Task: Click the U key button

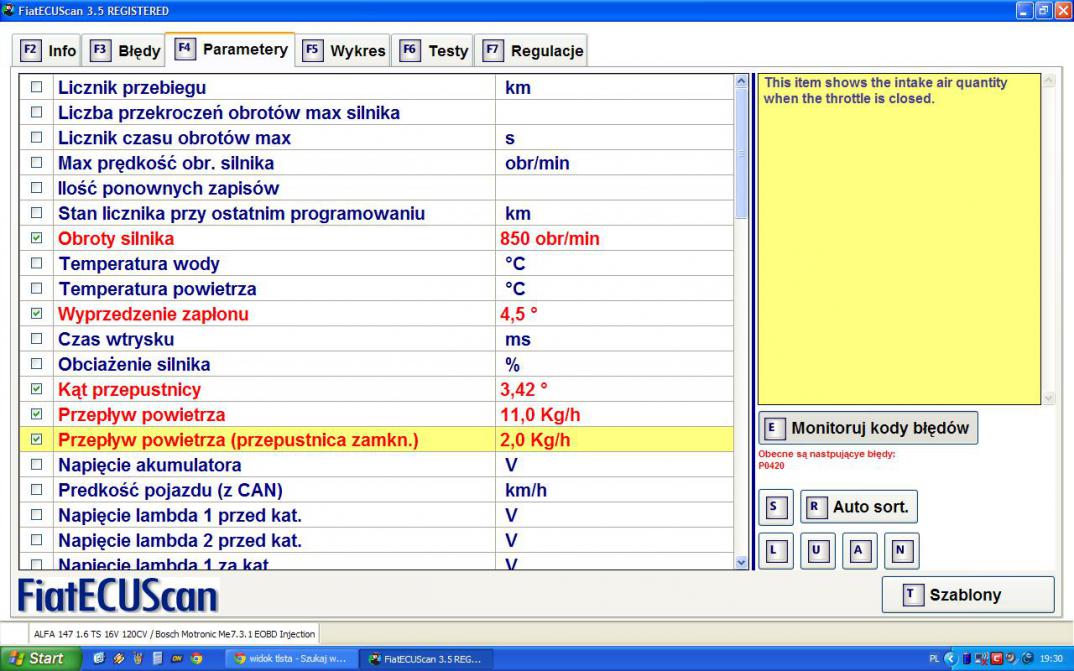Action: [818, 550]
